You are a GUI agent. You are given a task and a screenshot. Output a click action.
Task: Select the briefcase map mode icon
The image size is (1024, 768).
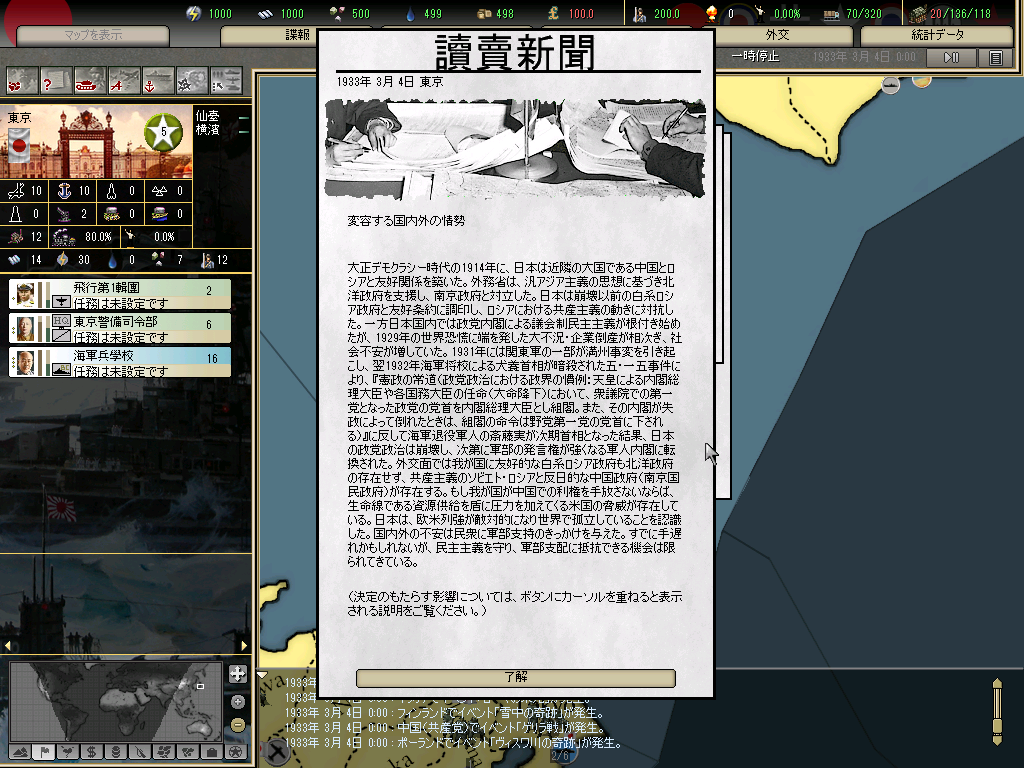click(x=212, y=752)
